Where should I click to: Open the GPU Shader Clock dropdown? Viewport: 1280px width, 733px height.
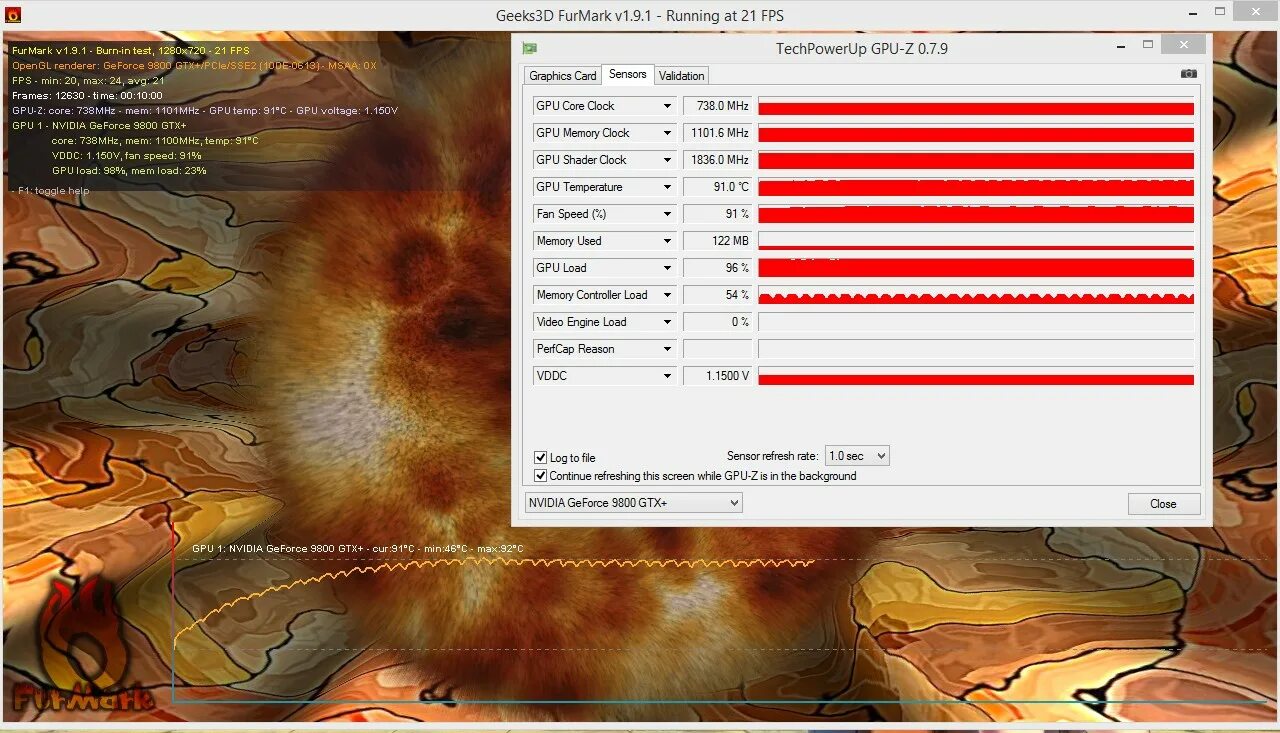pos(667,160)
